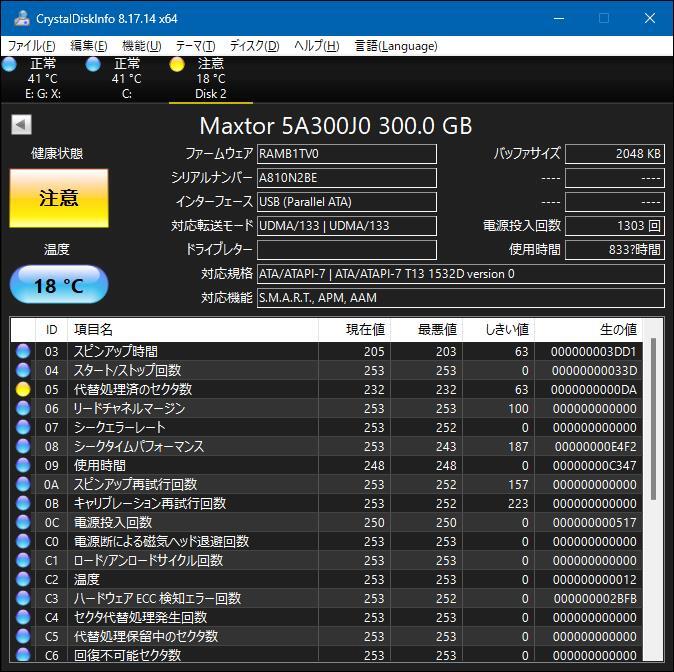Click raw value 0000000000DA
Viewport: 674px width, 672px height.
(x=594, y=390)
